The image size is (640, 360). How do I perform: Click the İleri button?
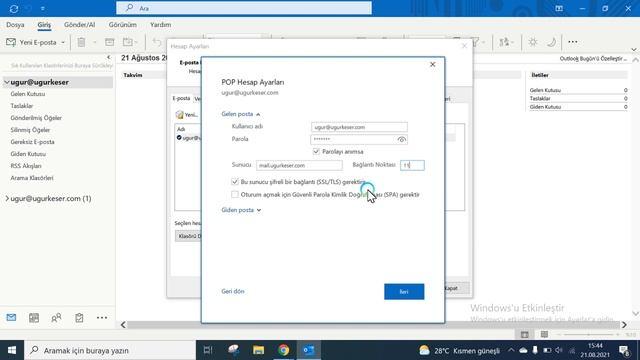(x=404, y=292)
